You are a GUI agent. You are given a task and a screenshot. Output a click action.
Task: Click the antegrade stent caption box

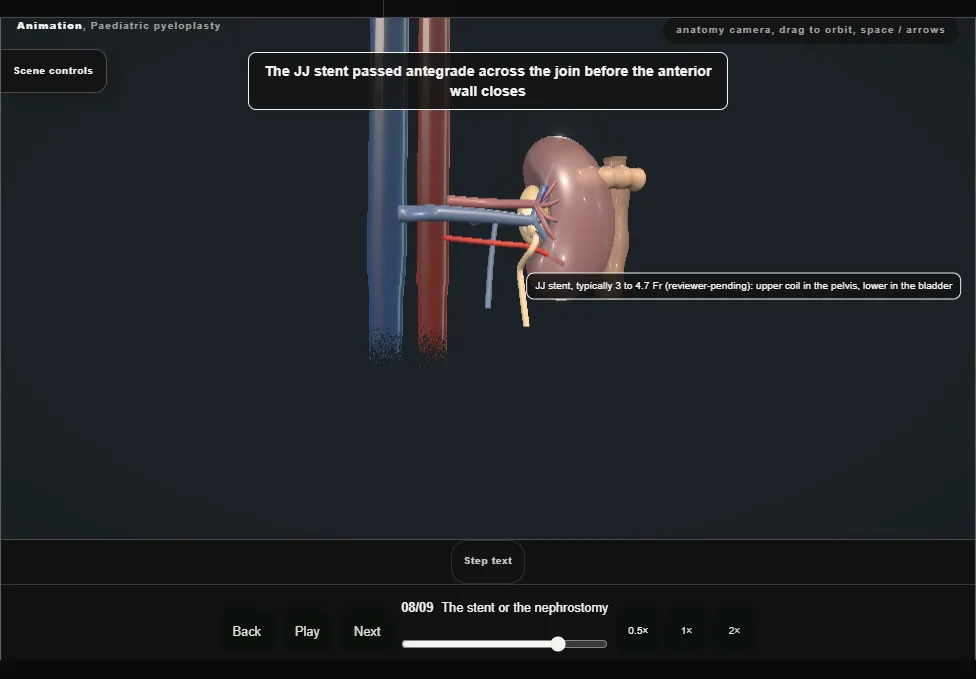(x=488, y=81)
